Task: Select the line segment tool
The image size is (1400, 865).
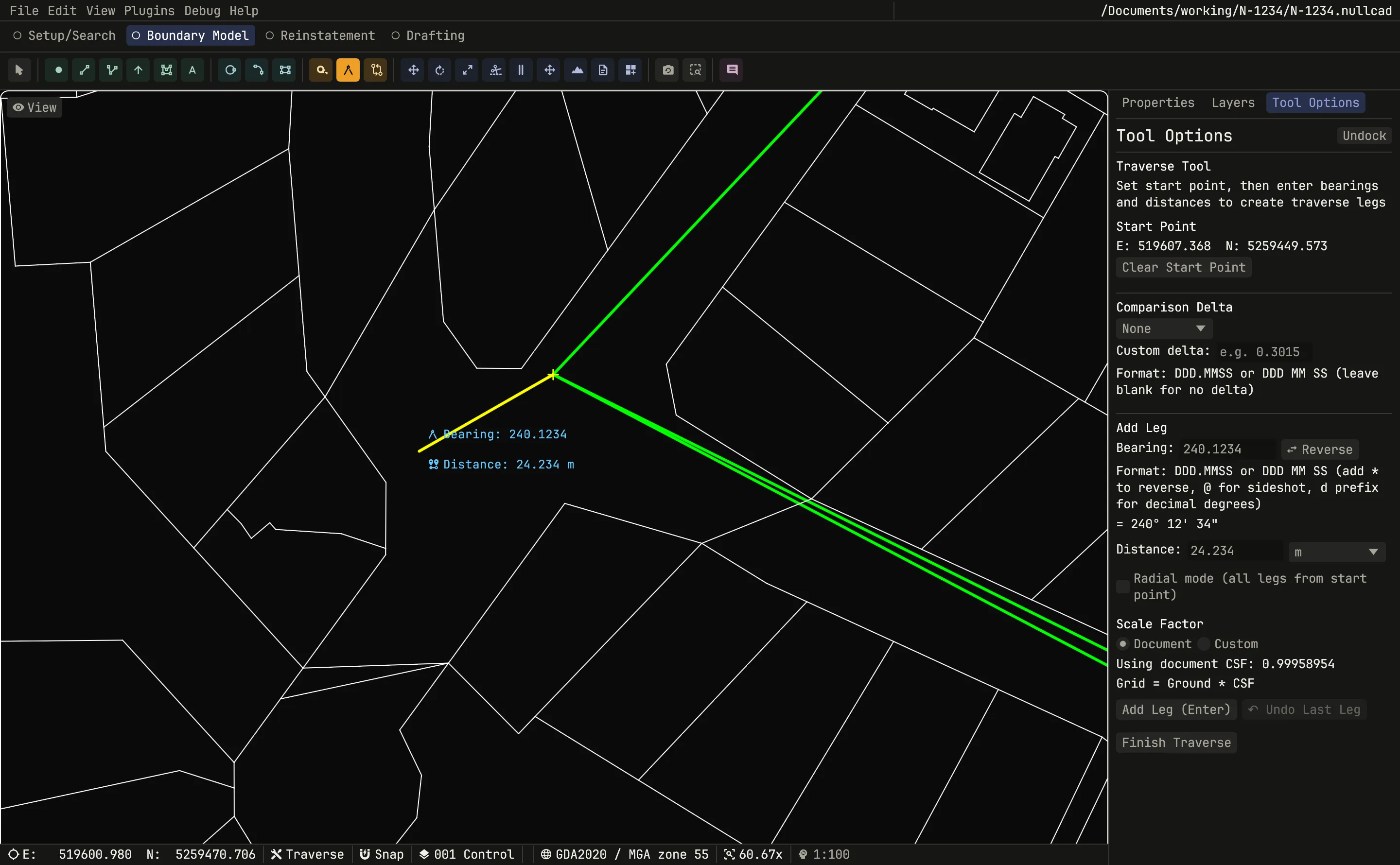Action: pyautogui.click(x=84, y=70)
